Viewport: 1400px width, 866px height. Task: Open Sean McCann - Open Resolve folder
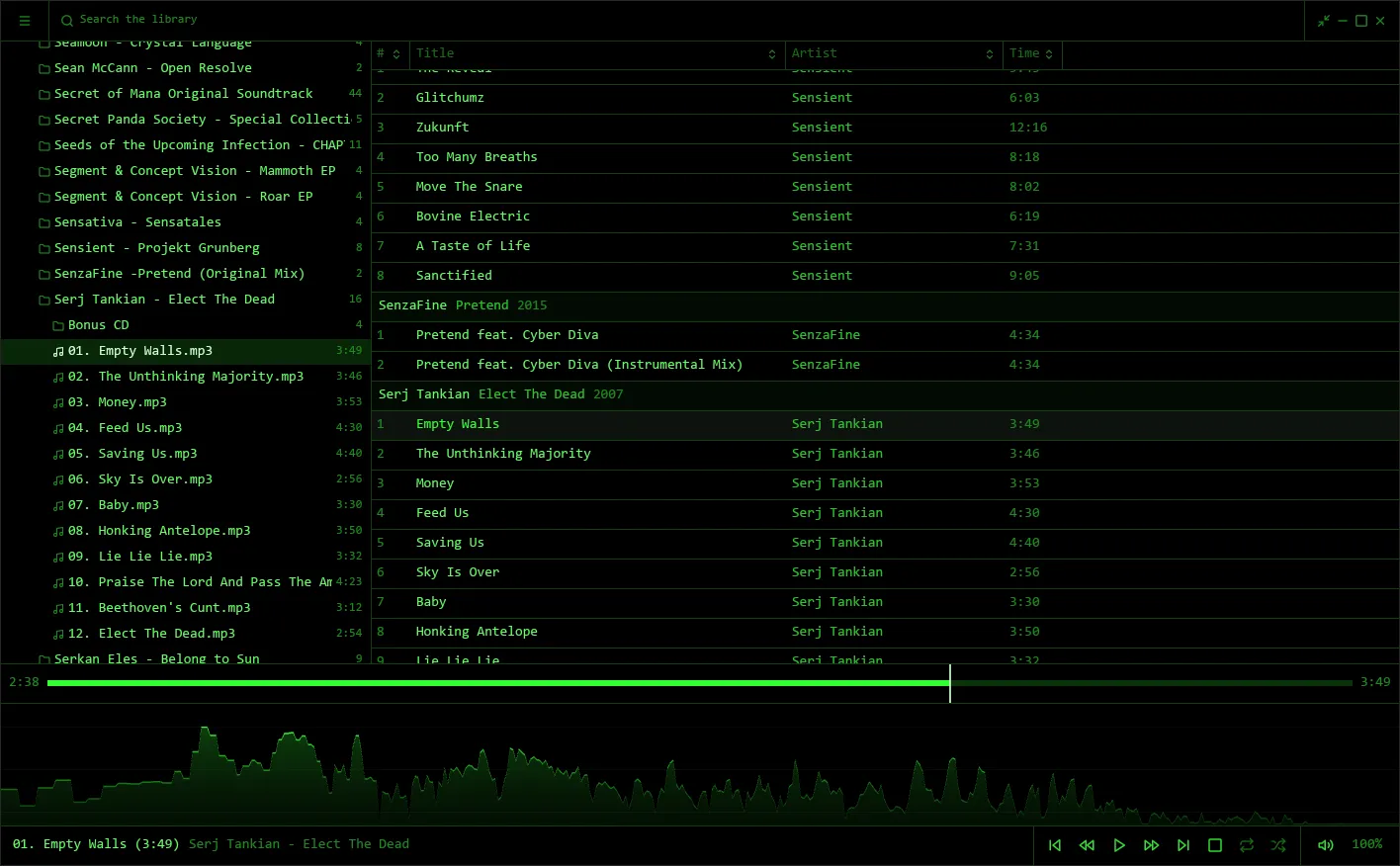coord(186,68)
